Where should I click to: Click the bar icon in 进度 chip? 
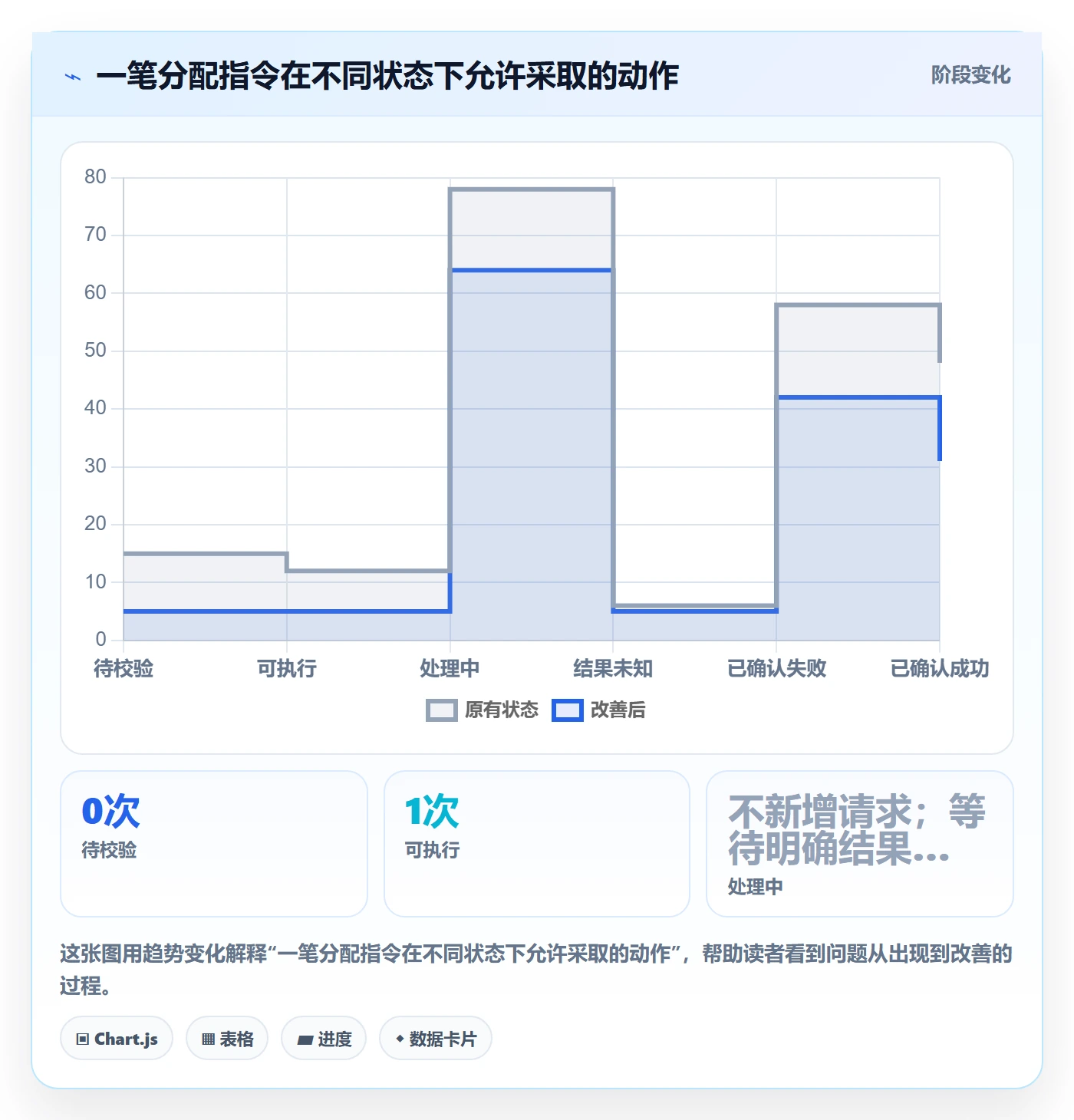(x=305, y=1040)
